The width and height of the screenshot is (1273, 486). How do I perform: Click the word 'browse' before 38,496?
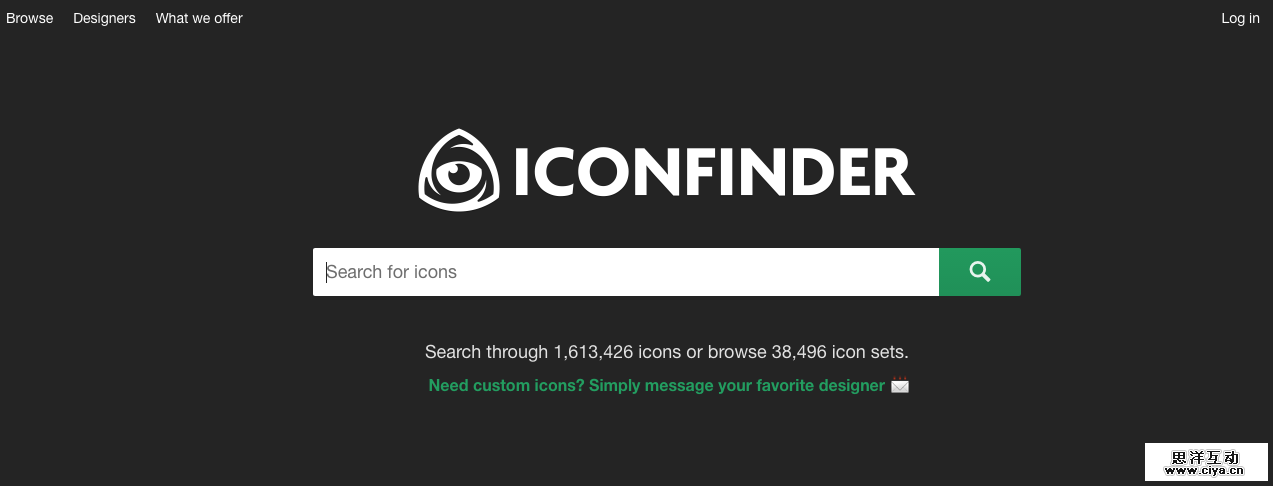click(737, 352)
